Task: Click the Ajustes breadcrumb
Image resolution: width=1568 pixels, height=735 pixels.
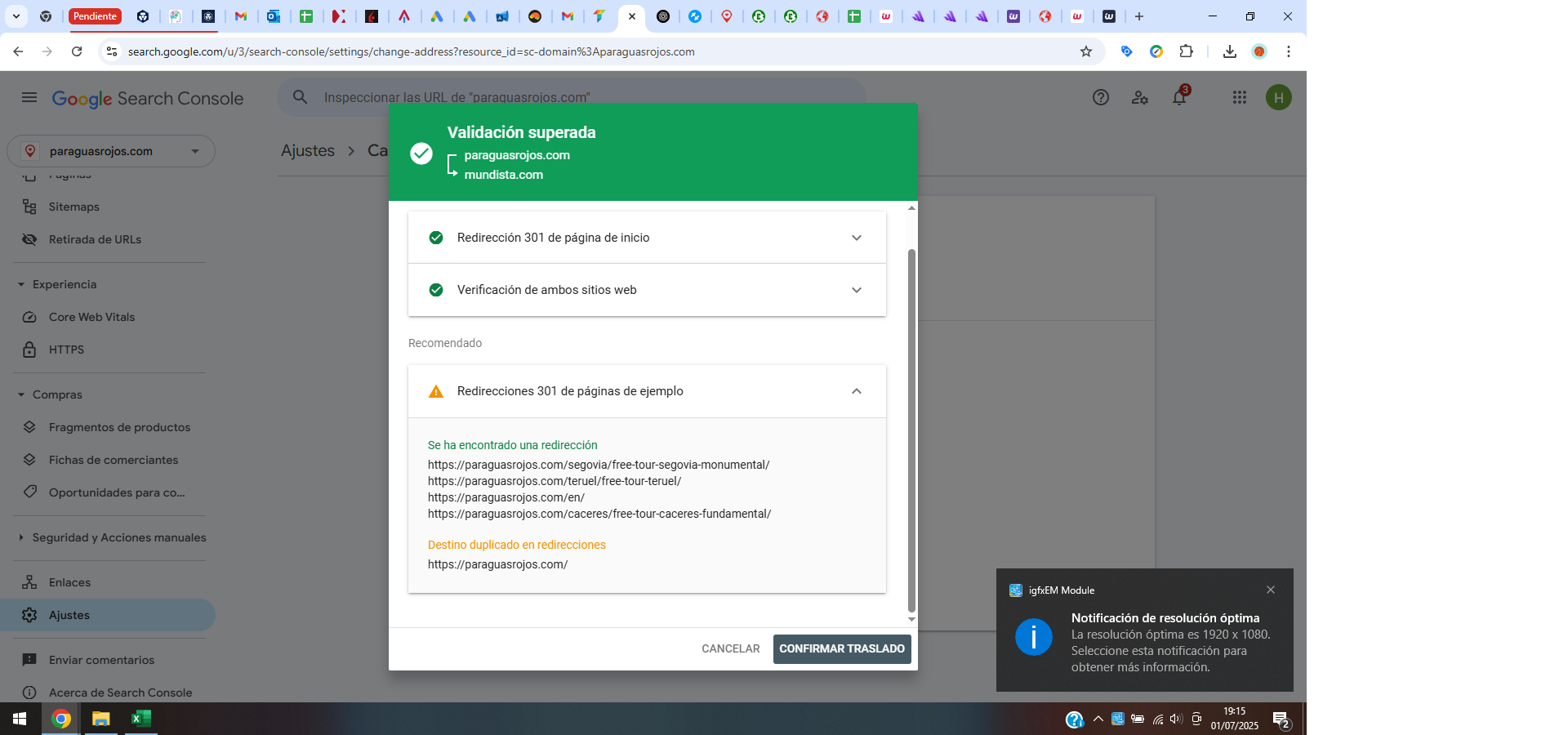Action: coord(308,150)
